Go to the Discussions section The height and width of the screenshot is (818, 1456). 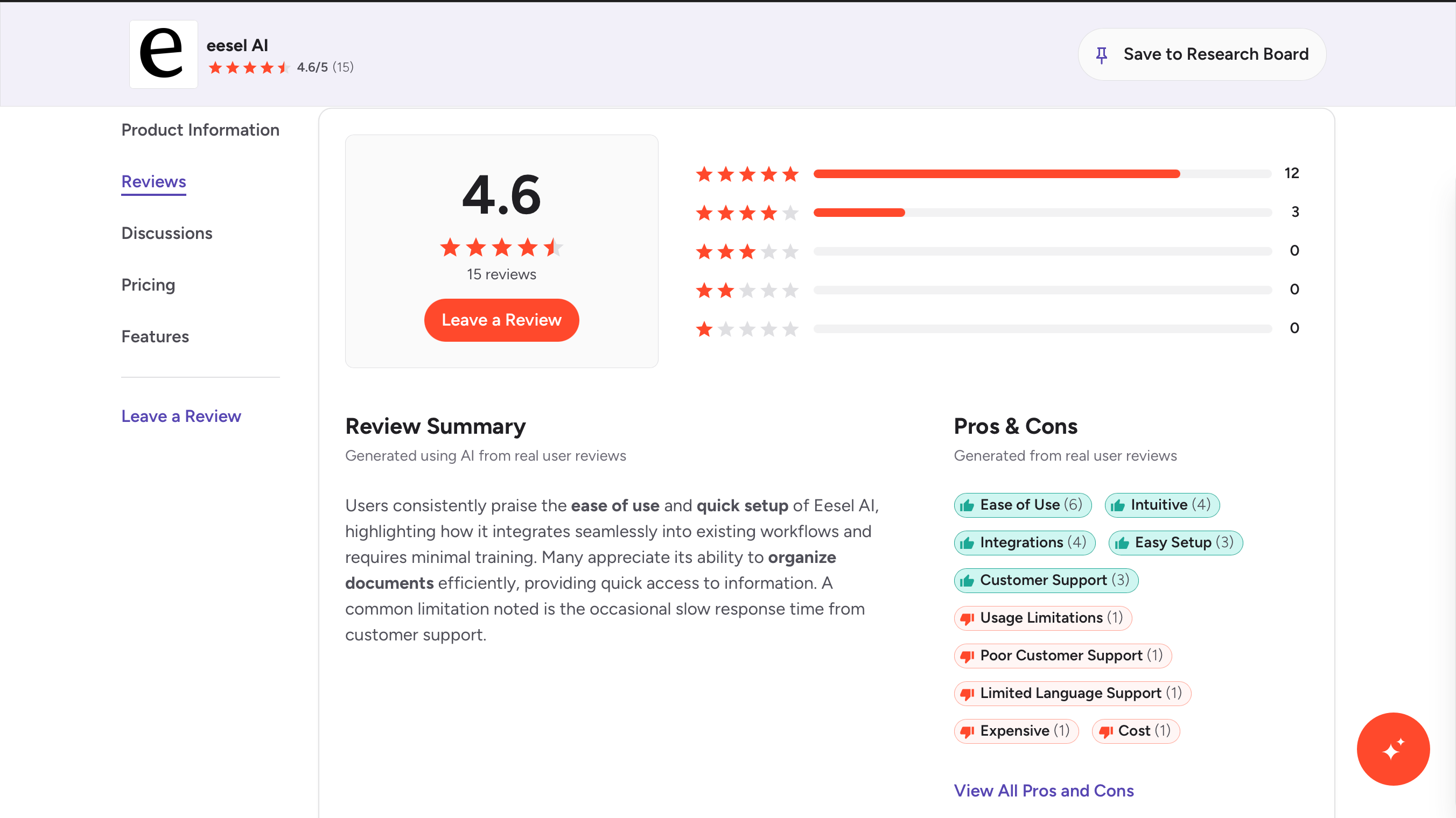pyautogui.click(x=167, y=234)
